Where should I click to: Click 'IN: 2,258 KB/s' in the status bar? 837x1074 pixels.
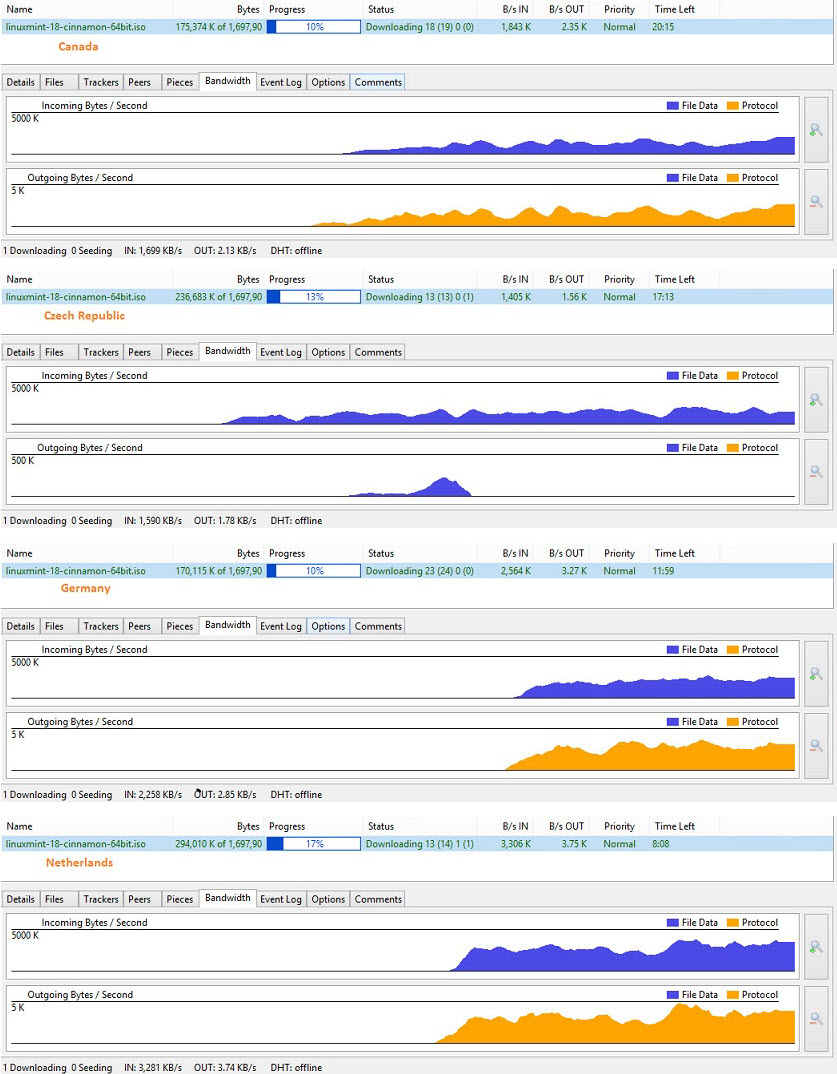point(153,795)
